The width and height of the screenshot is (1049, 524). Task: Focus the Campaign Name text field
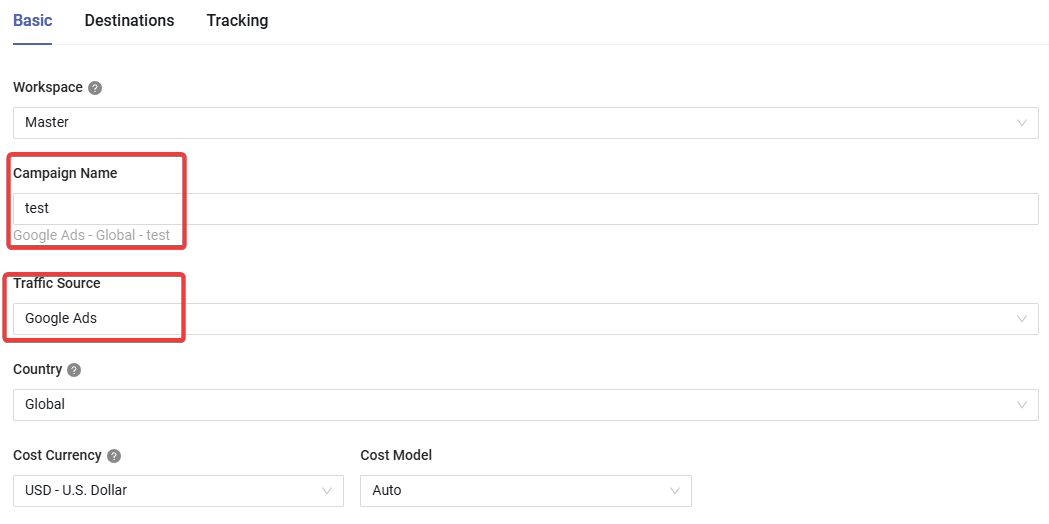pyautogui.click(x=526, y=209)
